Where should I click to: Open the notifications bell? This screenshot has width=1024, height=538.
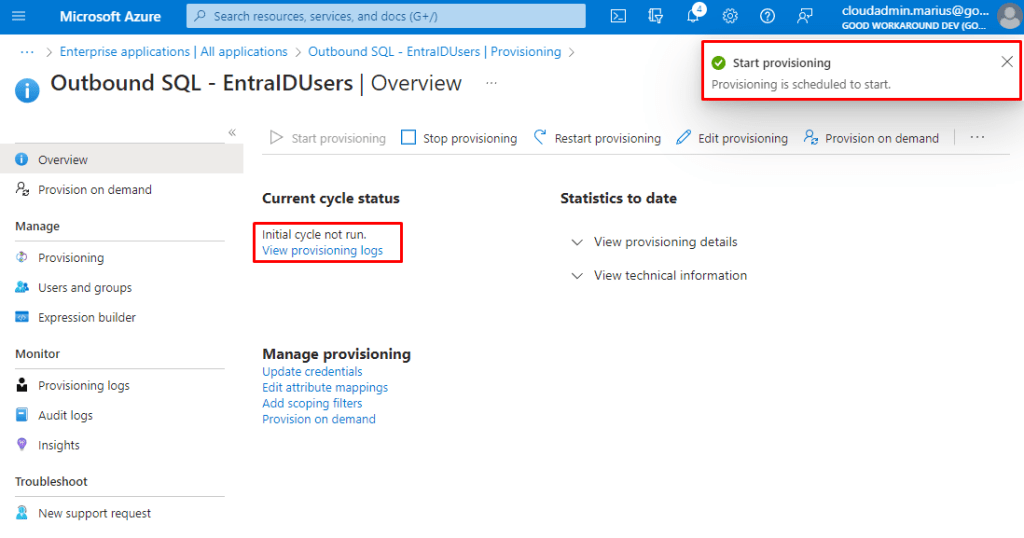pos(693,16)
